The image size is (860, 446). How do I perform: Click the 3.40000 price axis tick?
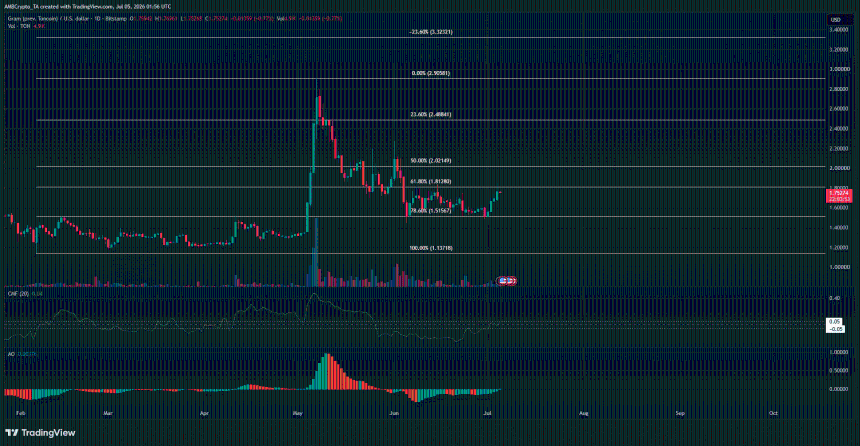[839, 30]
